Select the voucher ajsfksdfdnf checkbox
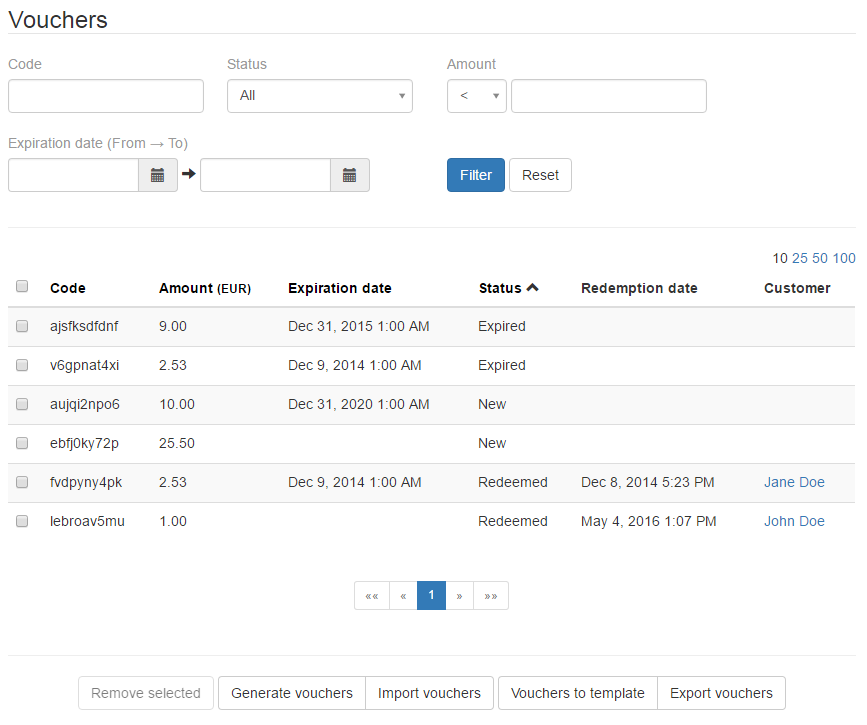 [x=22, y=326]
